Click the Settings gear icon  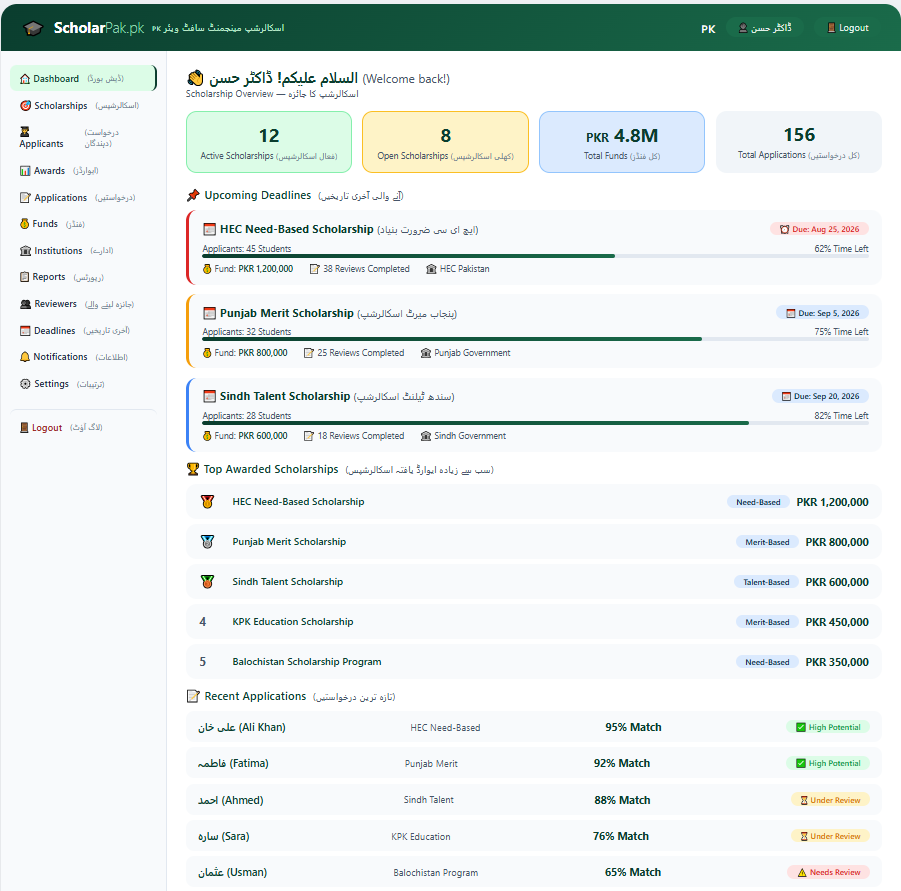click(x=25, y=384)
